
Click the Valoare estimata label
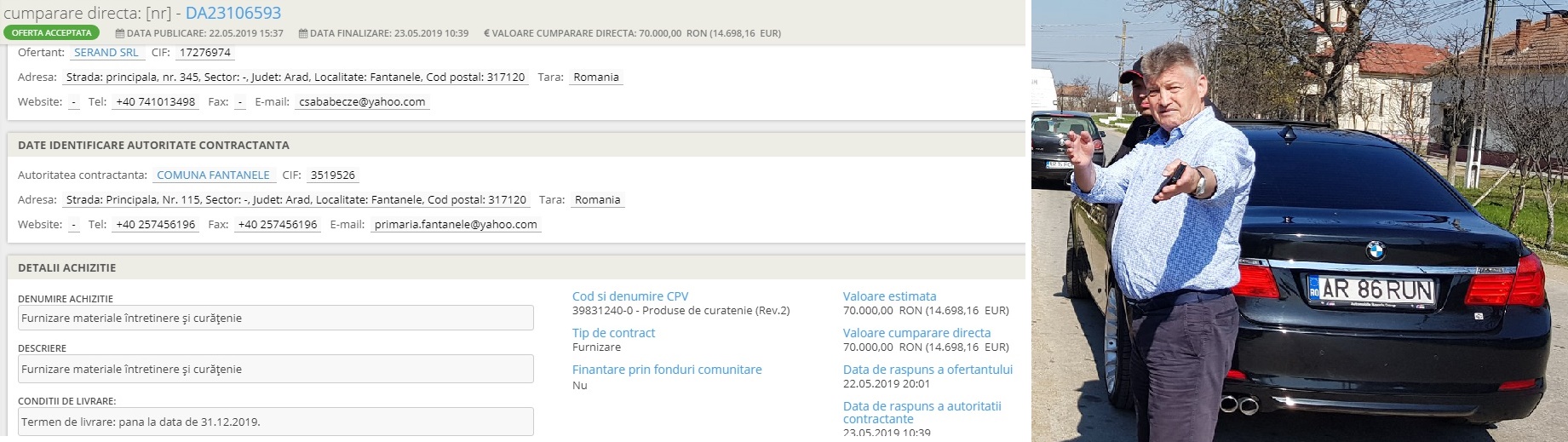[x=889, y=296]
